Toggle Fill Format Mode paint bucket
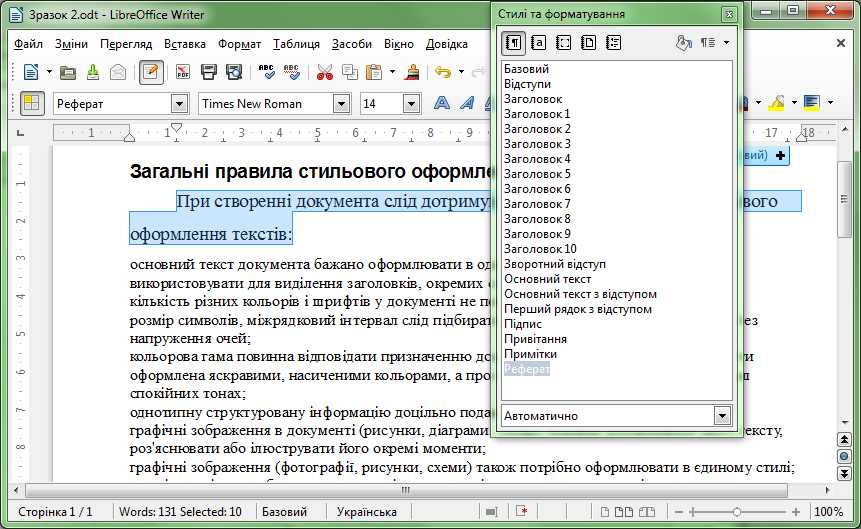861x529 pixels. point(684,43)
